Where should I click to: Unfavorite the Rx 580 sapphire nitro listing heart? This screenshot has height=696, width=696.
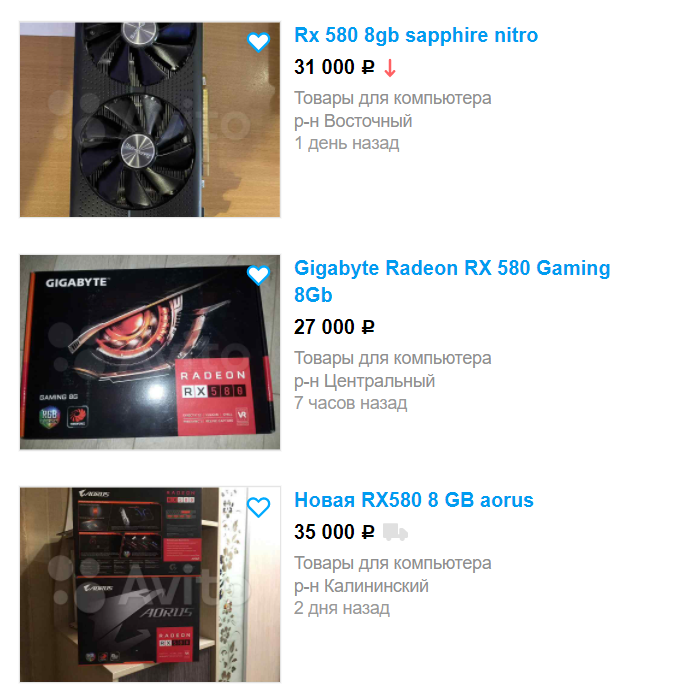tap(258, 42)
